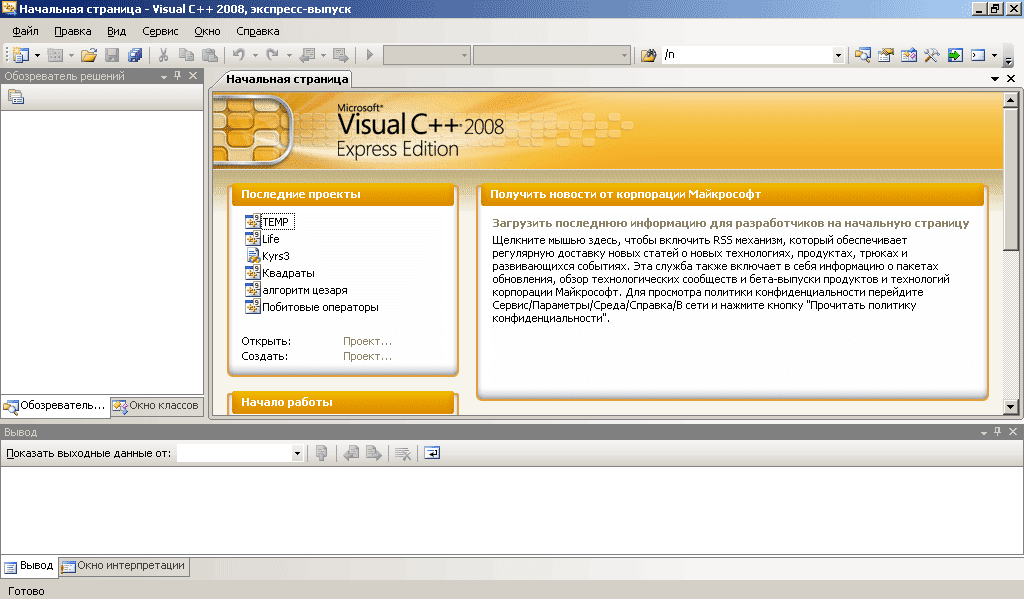Open the recent project TEMP
Screen dimensions: 1024x600
pos(275,222)
